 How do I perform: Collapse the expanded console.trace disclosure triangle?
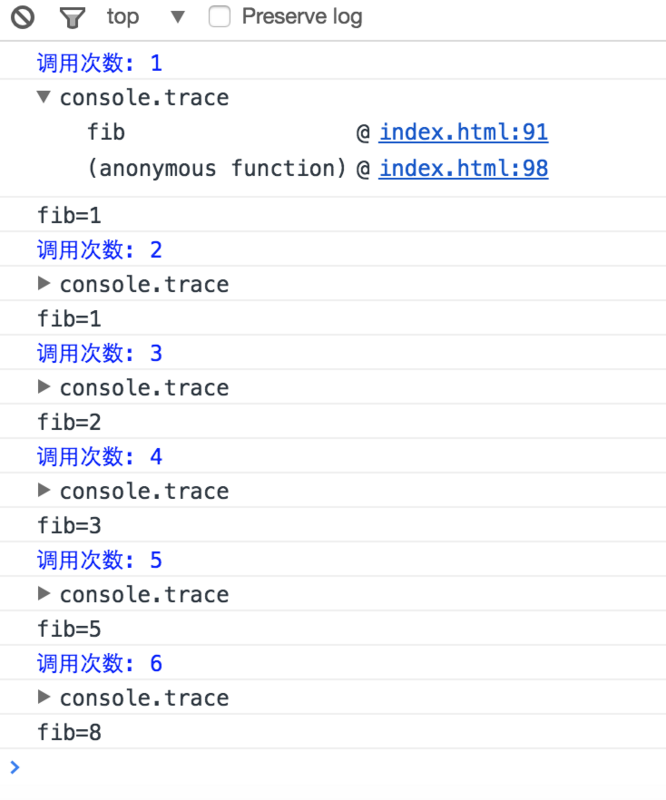pos(44,97)
